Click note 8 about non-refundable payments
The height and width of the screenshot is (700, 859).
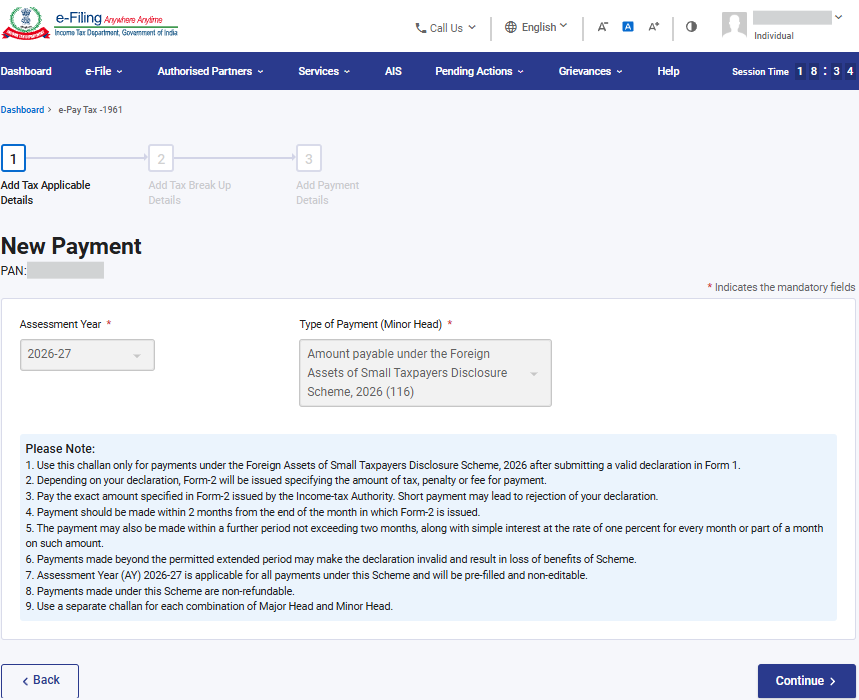[x=160, y=591]
